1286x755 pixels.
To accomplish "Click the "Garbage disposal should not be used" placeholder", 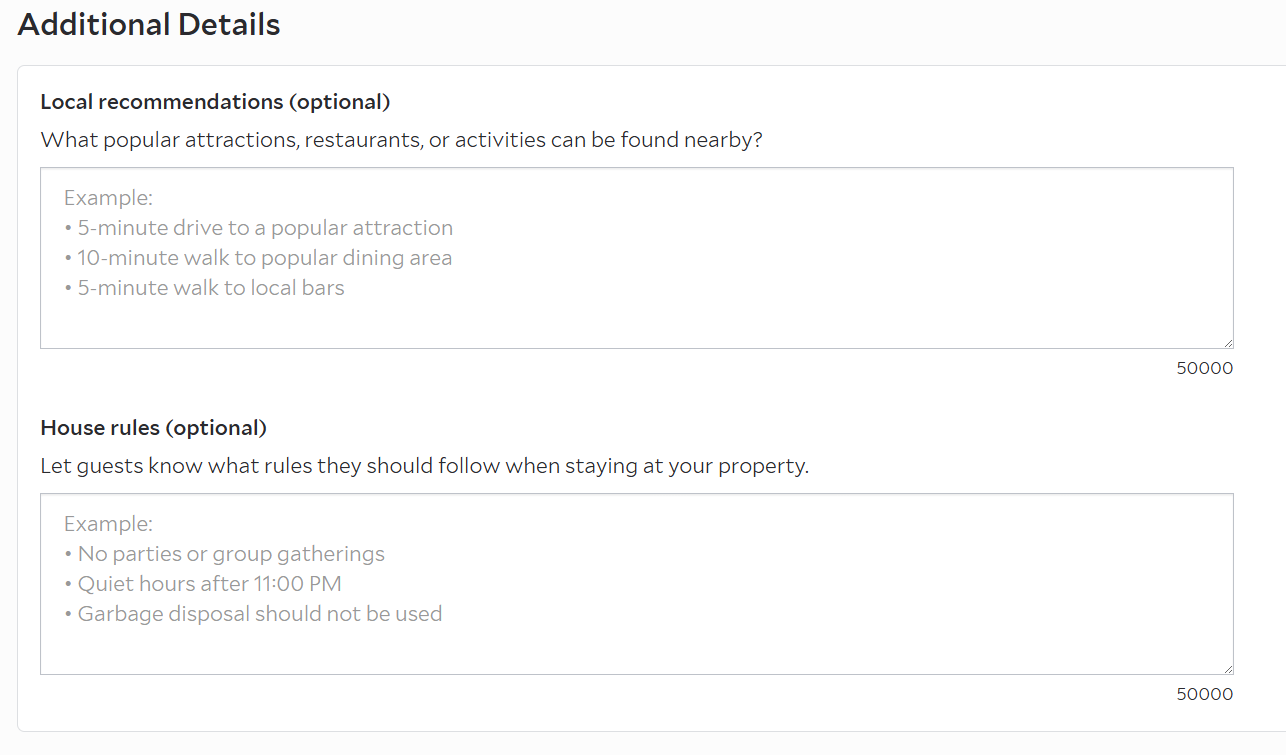I will coord(260,614).
